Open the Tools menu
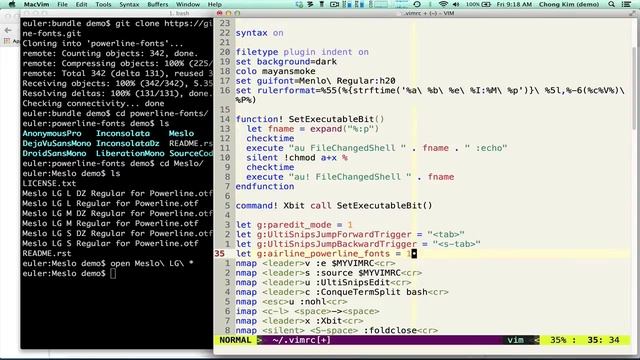This screenshot has width=640, height=360. click(103, 4)
